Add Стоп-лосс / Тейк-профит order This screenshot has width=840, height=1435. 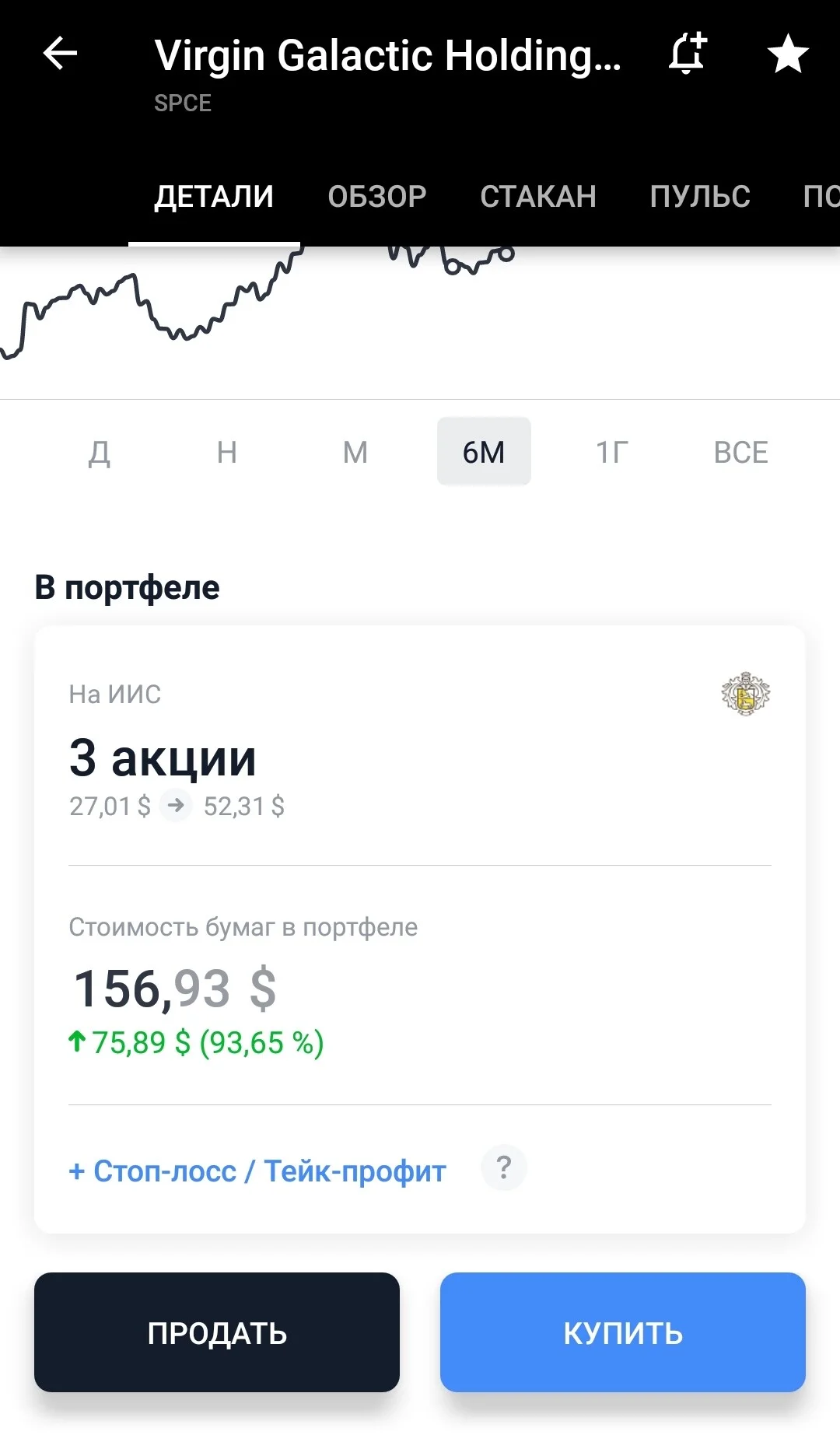click(x=257, y=1171)
